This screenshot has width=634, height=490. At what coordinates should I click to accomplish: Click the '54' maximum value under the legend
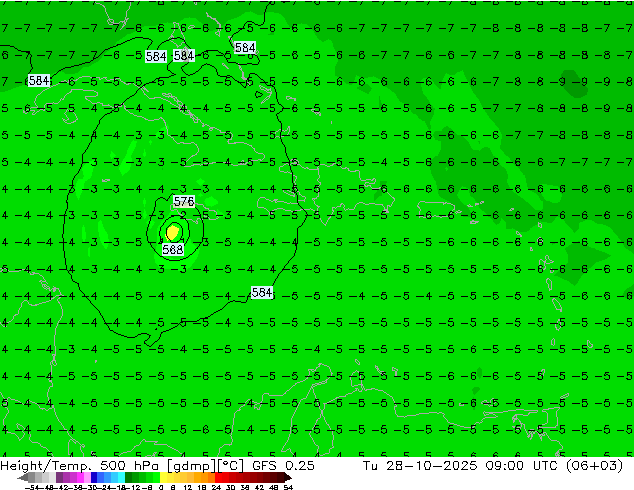(288, 488)
